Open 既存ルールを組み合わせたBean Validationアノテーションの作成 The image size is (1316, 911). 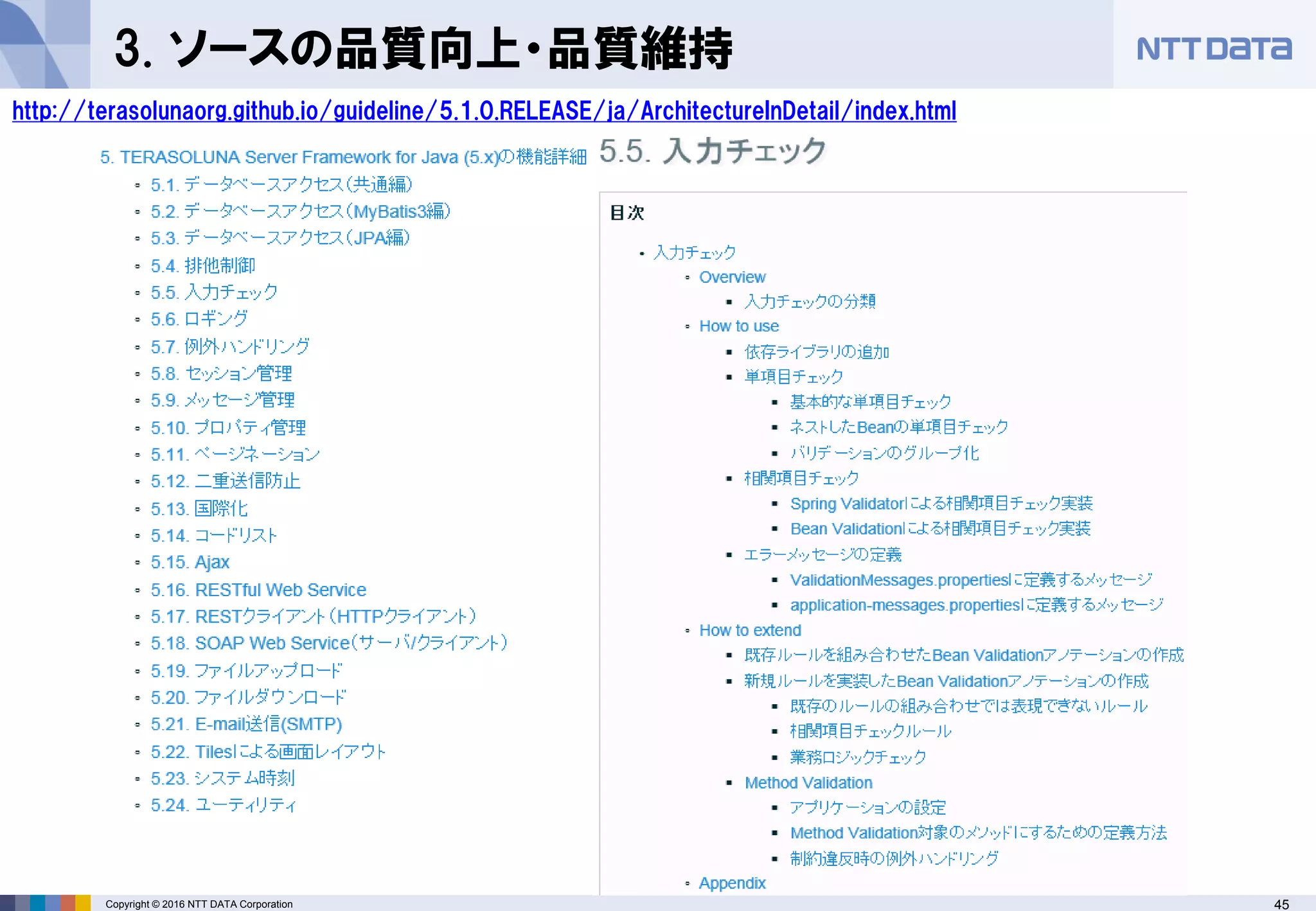pos(964,655)
